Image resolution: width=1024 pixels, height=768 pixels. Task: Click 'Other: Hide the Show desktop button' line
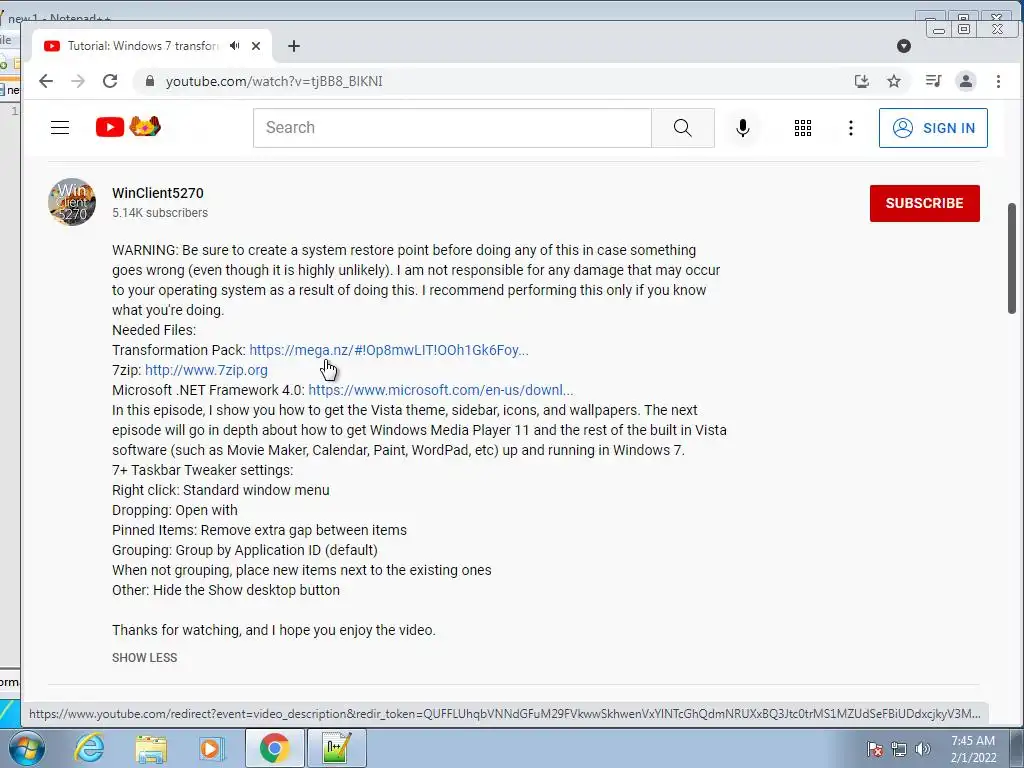click(x=226, y=590)
